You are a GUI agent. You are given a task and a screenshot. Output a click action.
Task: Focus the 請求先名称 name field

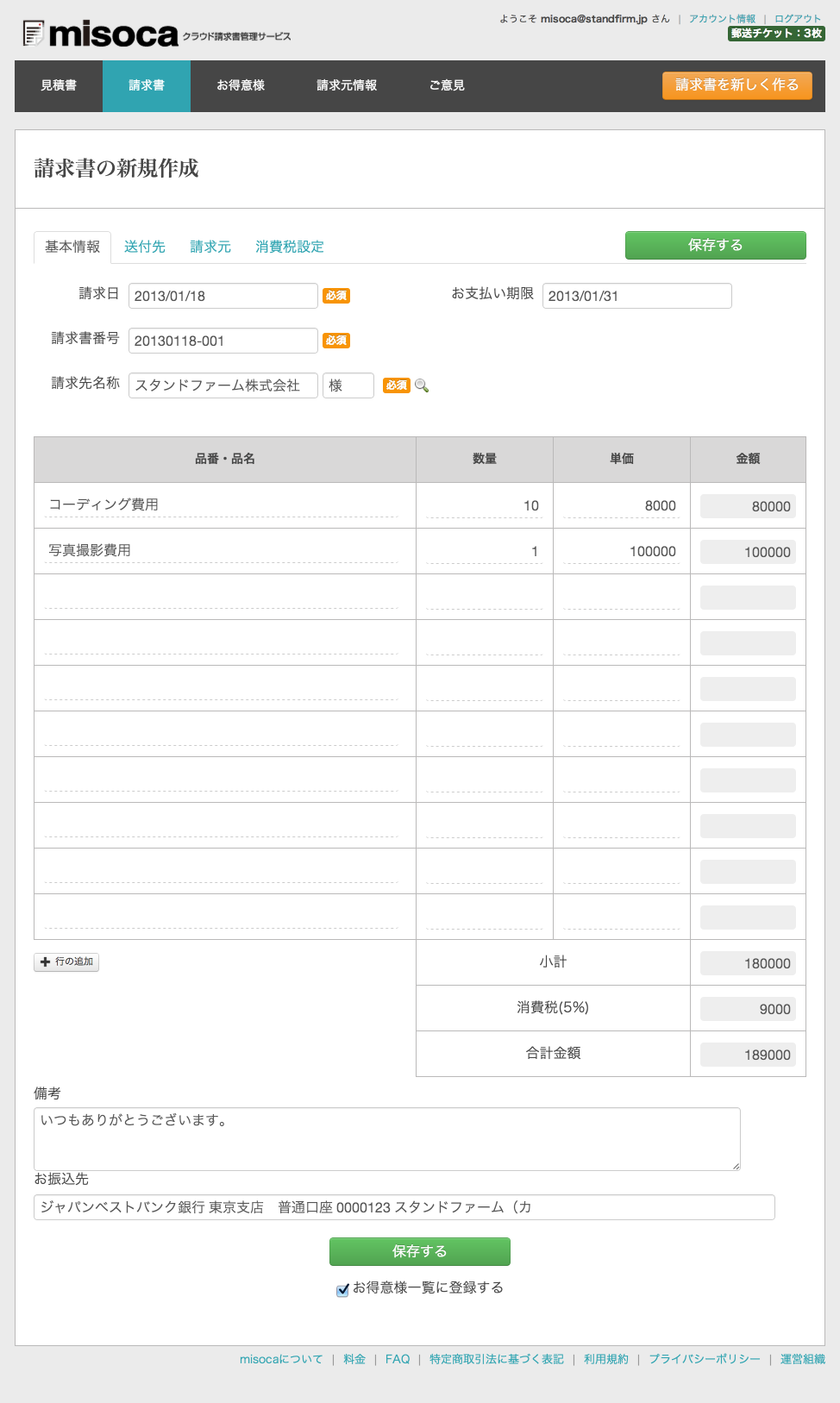(223, 385)
